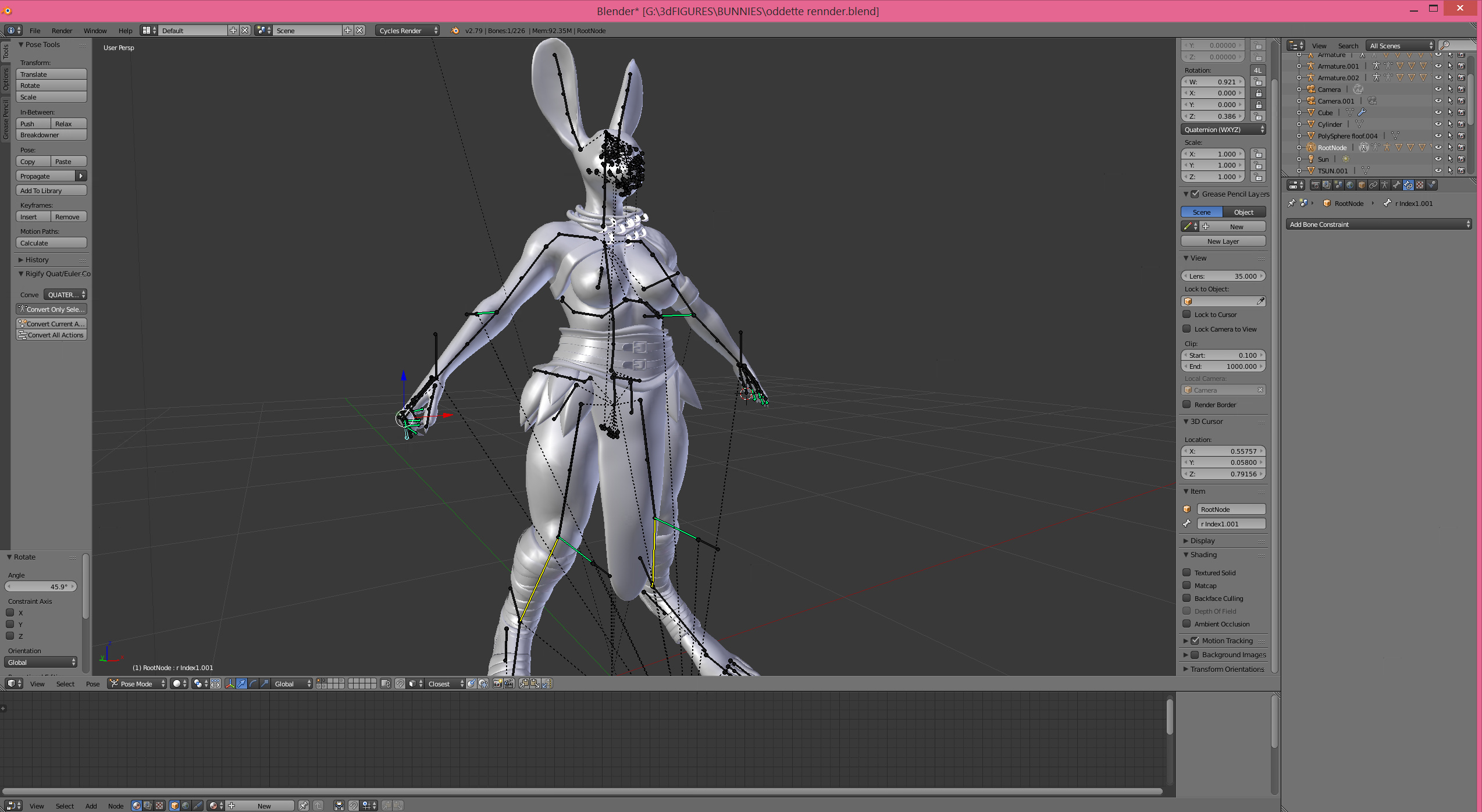Open the World properties tab icon
1482x812 pixels.
[1350, 185]
